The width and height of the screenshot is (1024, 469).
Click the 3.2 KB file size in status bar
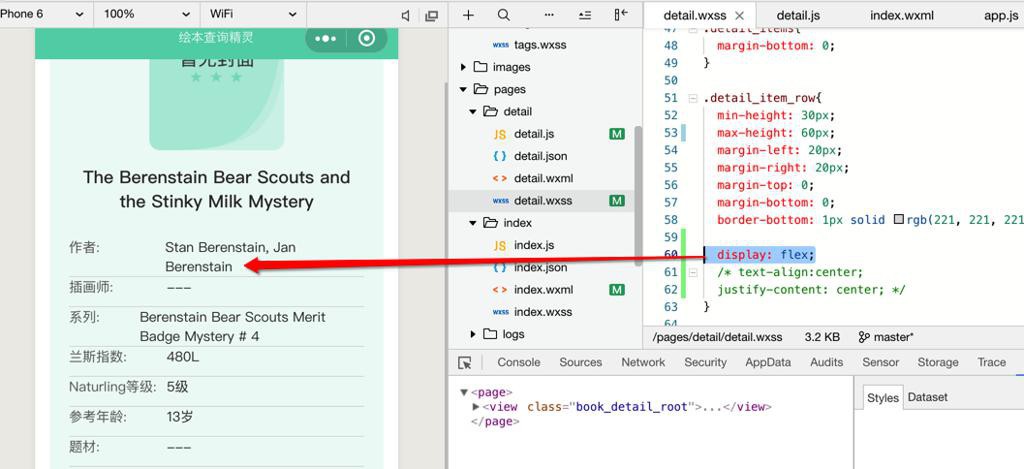click(822, 337)
